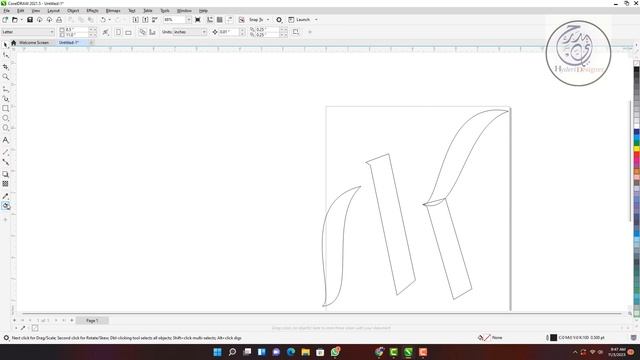Open Microsoft Edge from taskbar
Screen dimensions: 640x360
(x=291, y=352)
